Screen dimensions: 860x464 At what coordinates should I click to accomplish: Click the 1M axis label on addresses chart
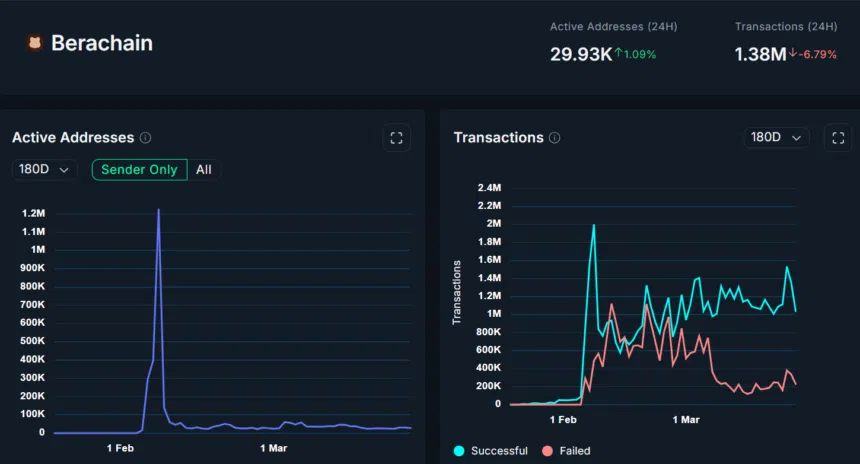[x=38, y=250]
